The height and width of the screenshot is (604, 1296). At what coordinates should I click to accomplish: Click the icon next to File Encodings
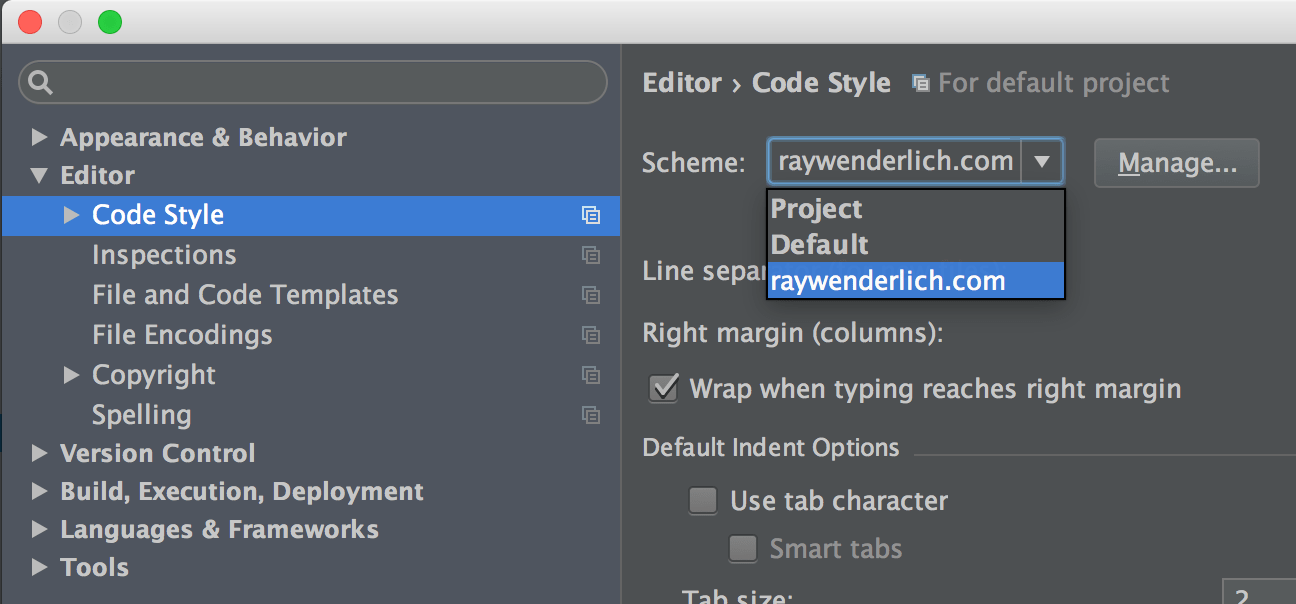tap(591, 335)
